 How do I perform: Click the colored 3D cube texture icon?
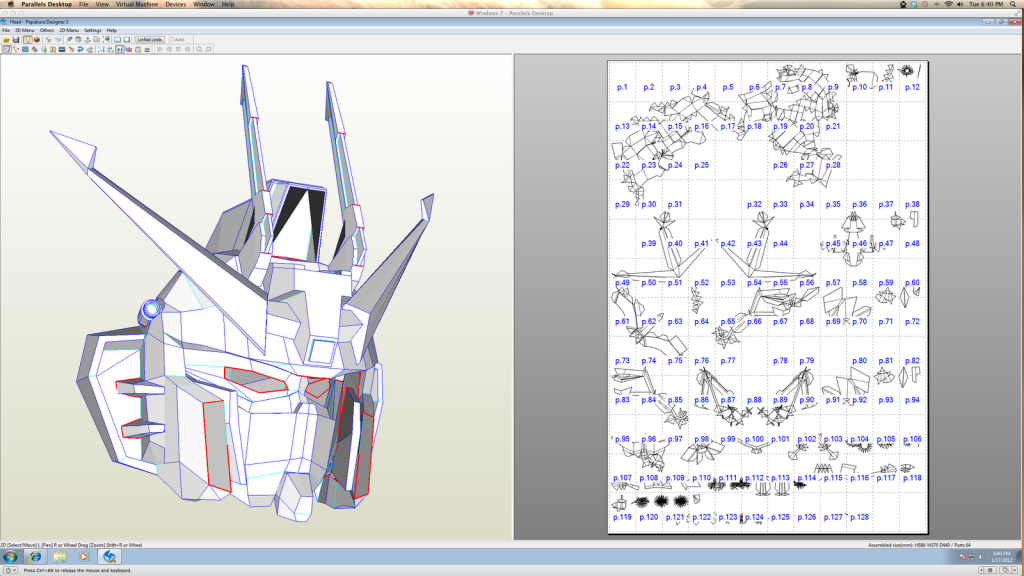tap(37, 39)
